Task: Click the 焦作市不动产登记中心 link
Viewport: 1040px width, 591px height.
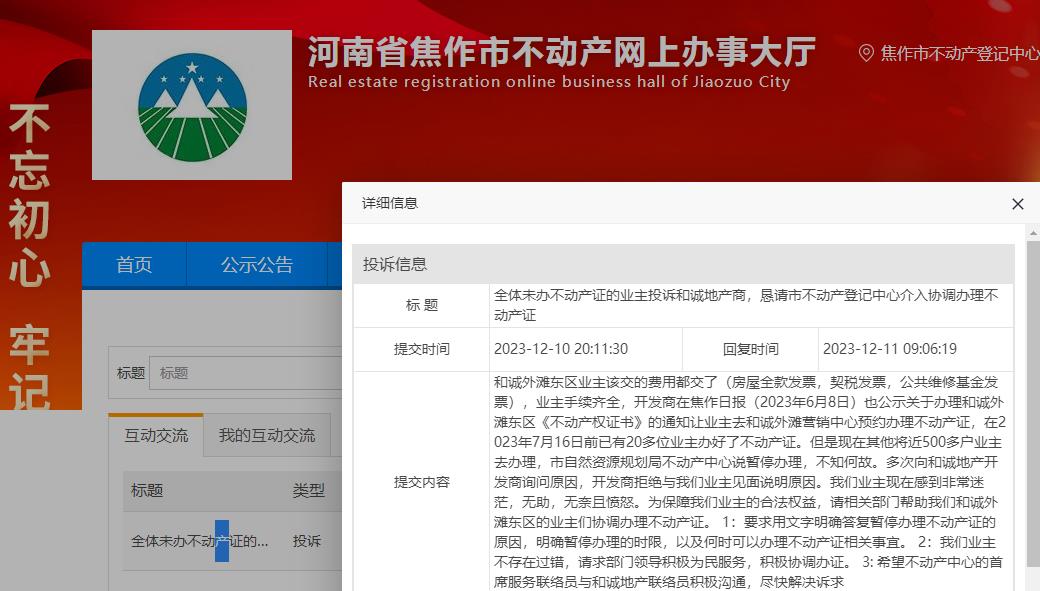Action: pos(959,54)
